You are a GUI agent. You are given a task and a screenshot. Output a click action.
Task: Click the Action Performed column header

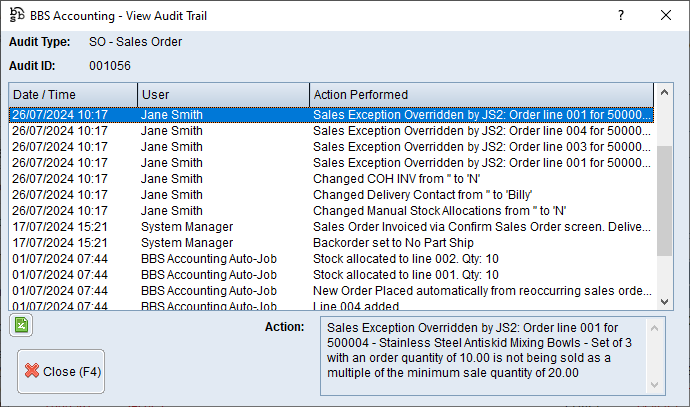482,94
